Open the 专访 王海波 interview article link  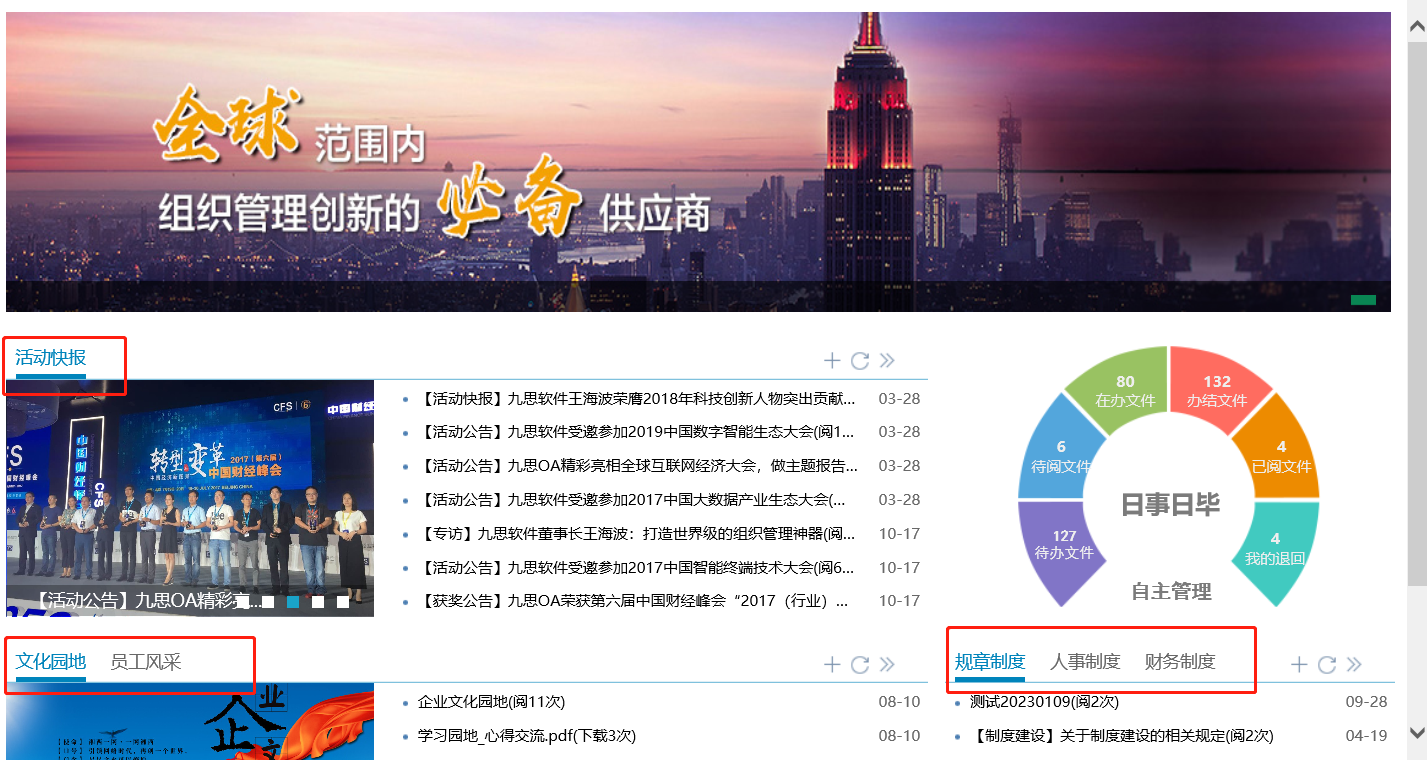(636, 534)
